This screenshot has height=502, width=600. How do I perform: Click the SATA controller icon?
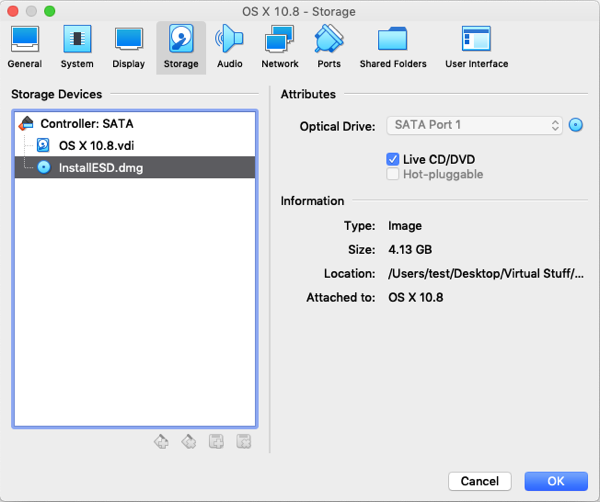click(26, 124)
